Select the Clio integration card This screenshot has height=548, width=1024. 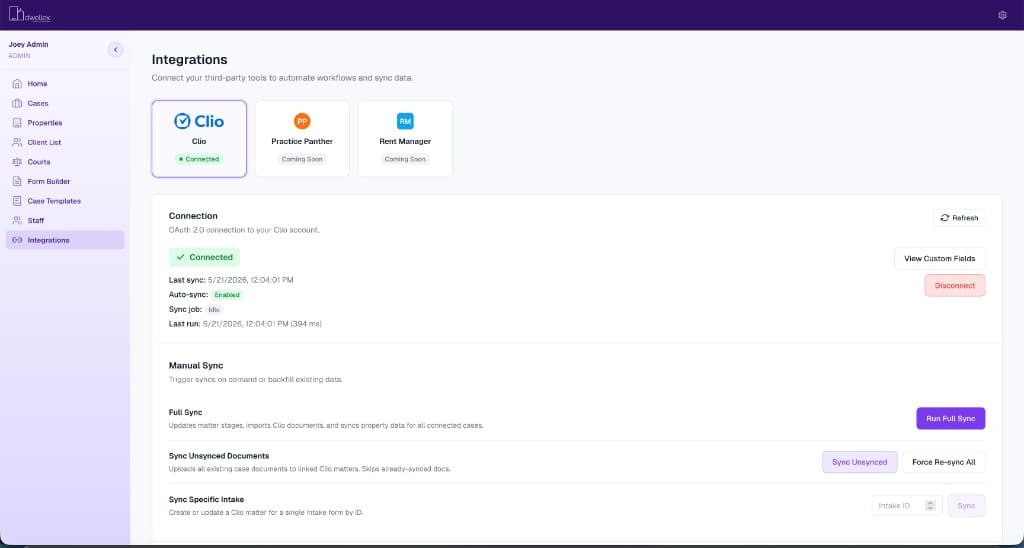199,138
